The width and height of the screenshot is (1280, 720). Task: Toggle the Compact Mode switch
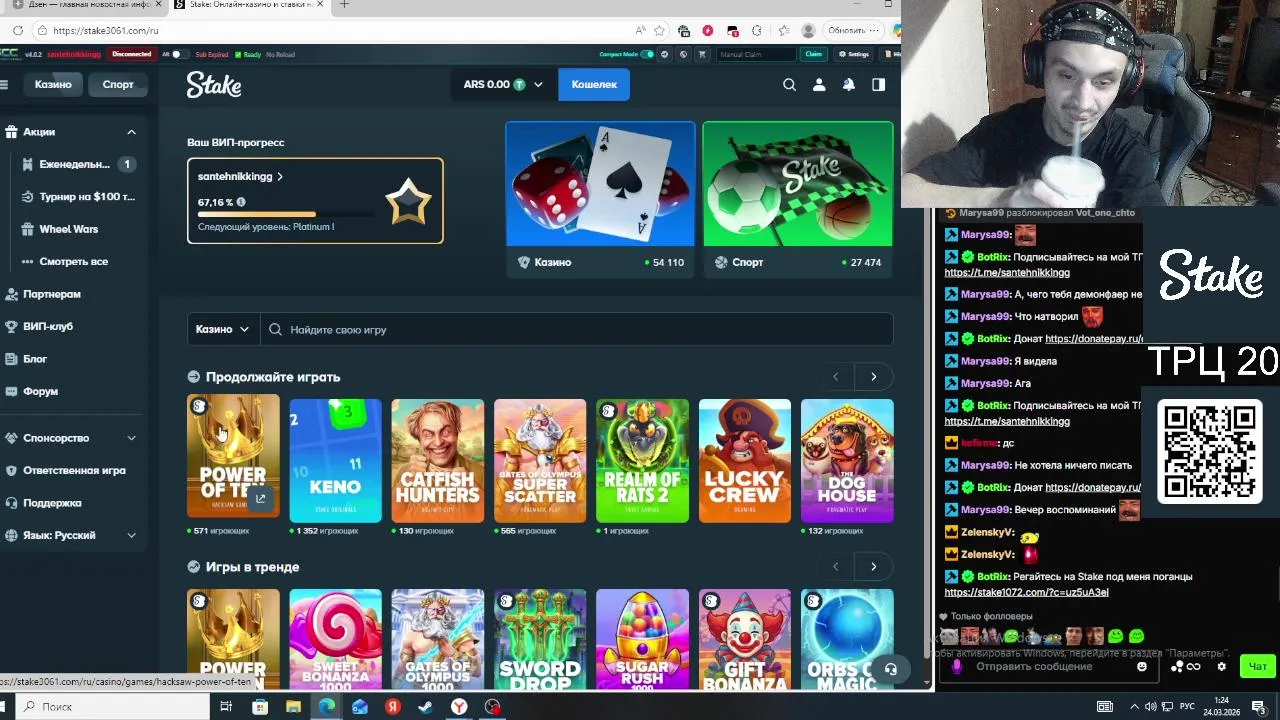pos(647,54)
